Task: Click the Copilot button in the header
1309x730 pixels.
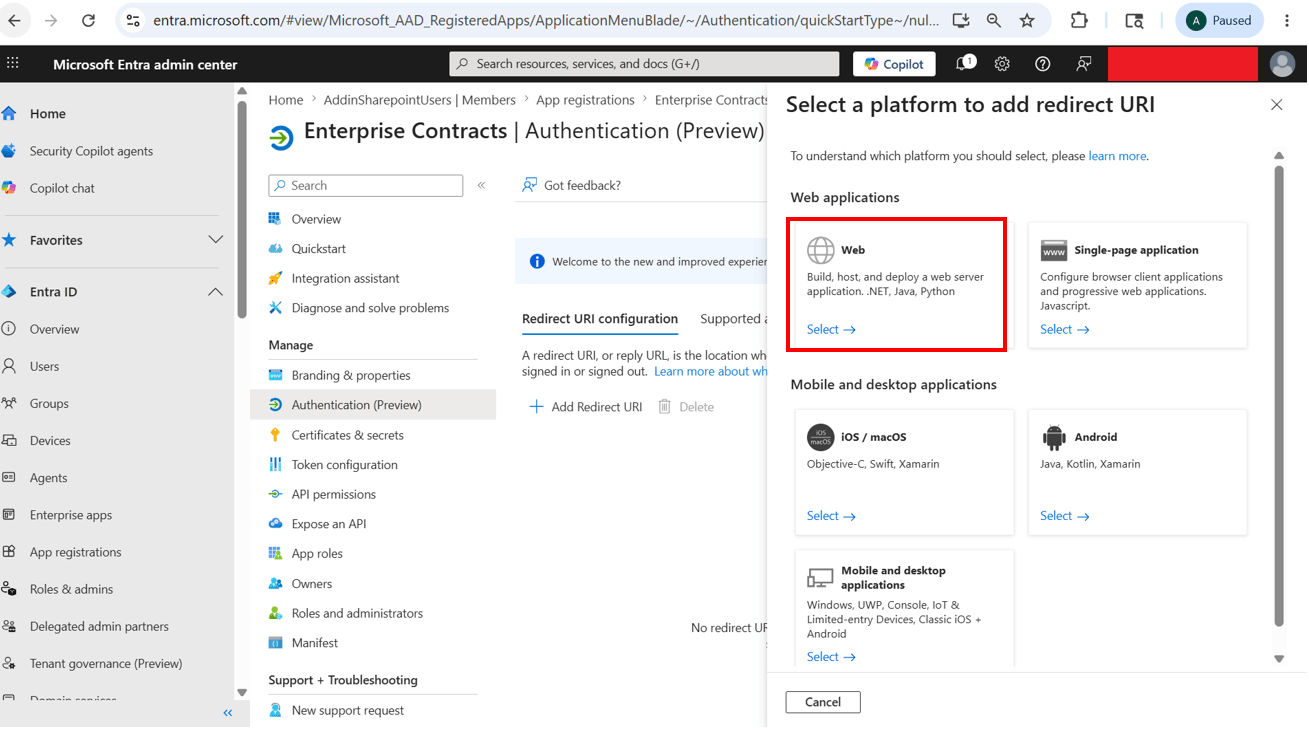Action: pos(894,64)
